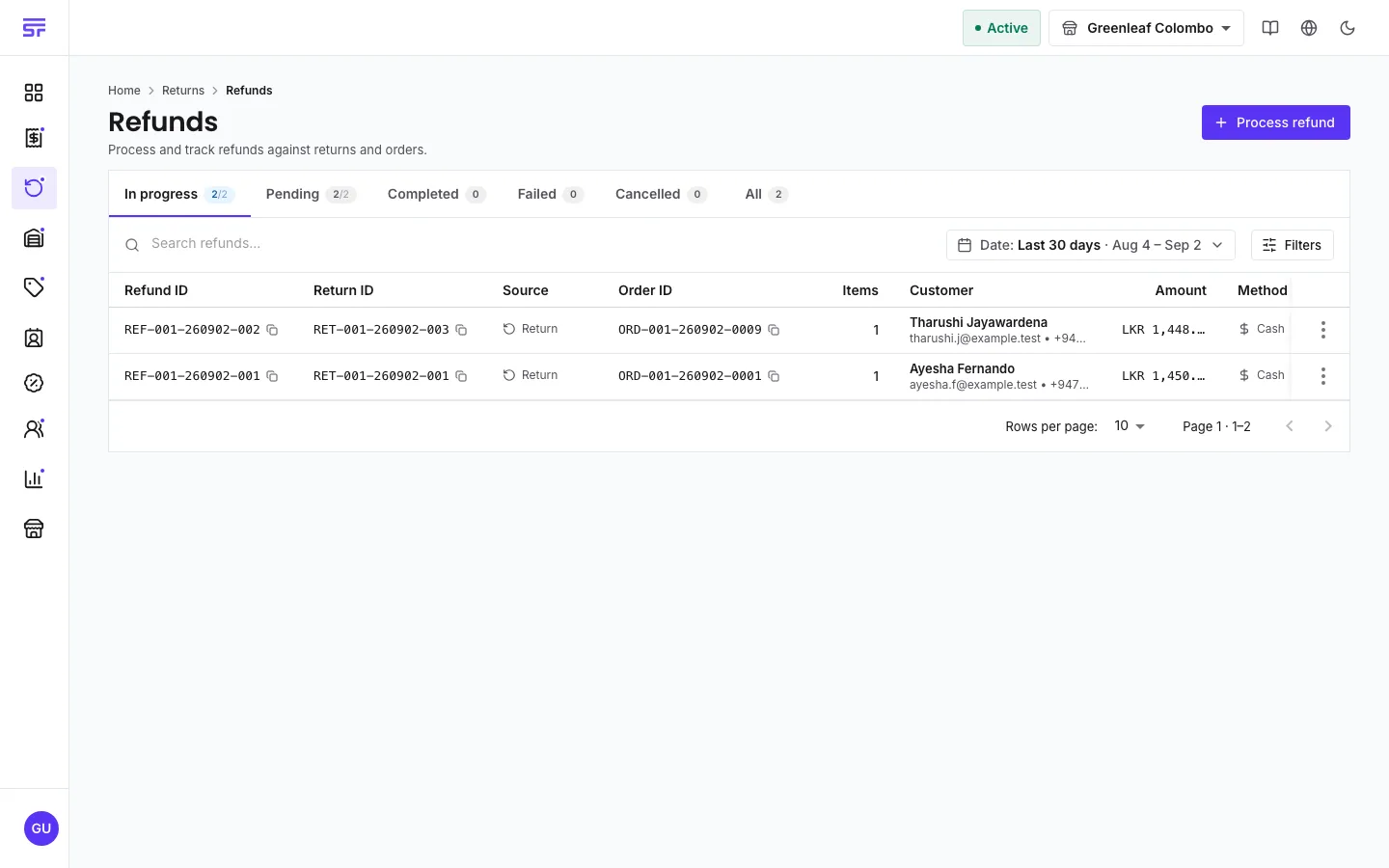Image resolution: width=1389 pixels, height=868 pixels.
Task: Click the Cash method in Tharushi row
Action: [1262, 329]
